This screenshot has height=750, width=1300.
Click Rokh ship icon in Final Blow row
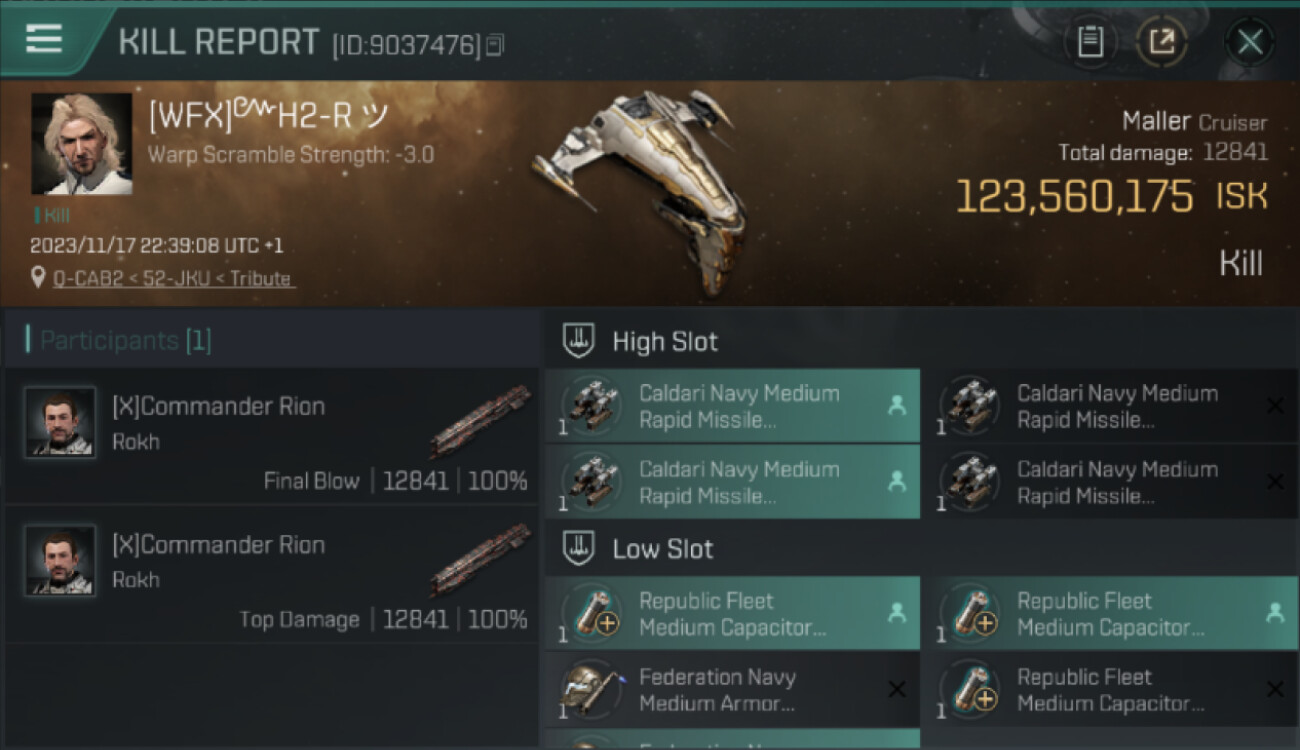(x=480, y=421)
